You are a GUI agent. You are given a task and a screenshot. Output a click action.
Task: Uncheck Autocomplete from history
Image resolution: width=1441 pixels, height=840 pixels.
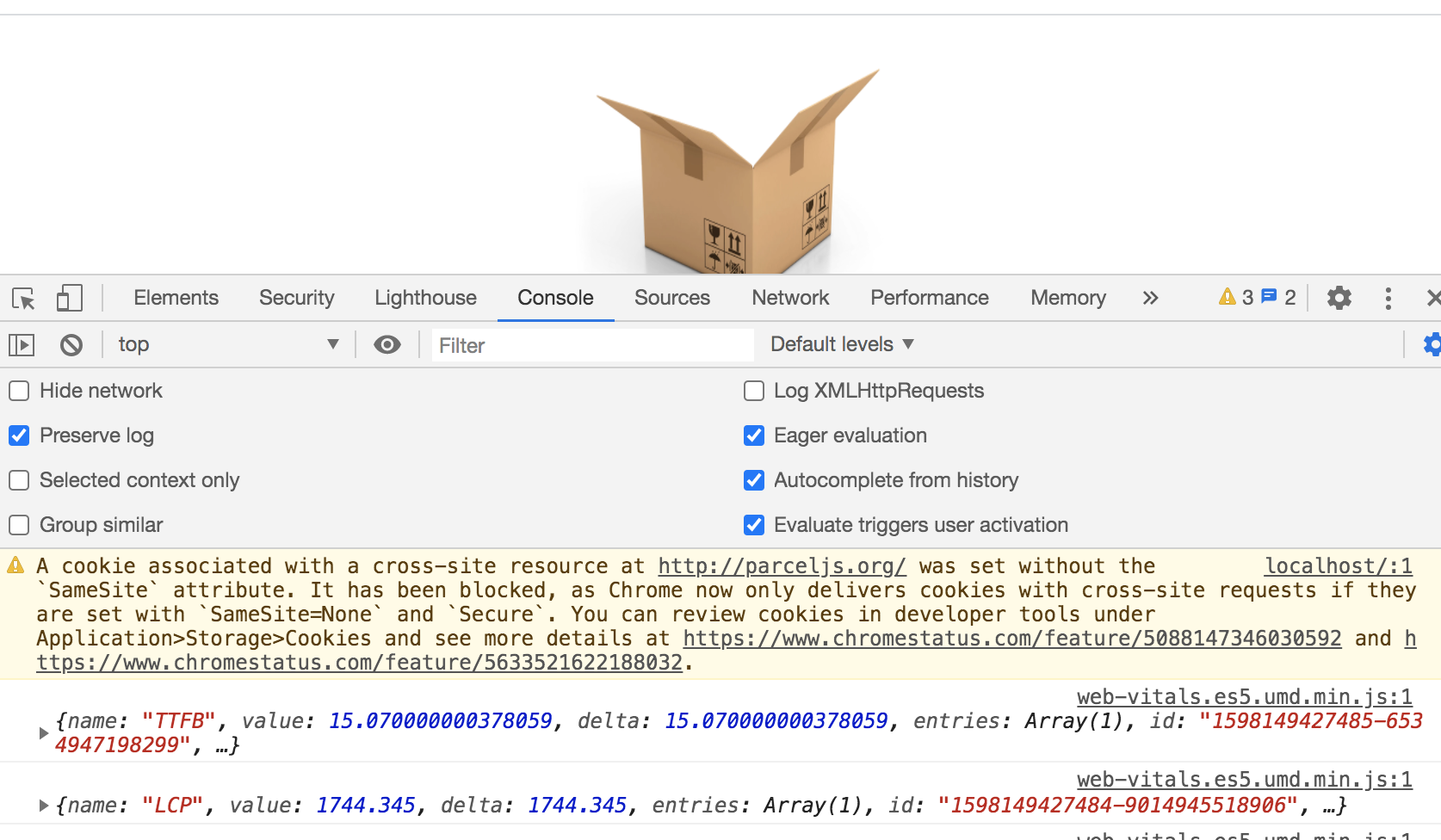pyautogui.click(x=754, y=480)
